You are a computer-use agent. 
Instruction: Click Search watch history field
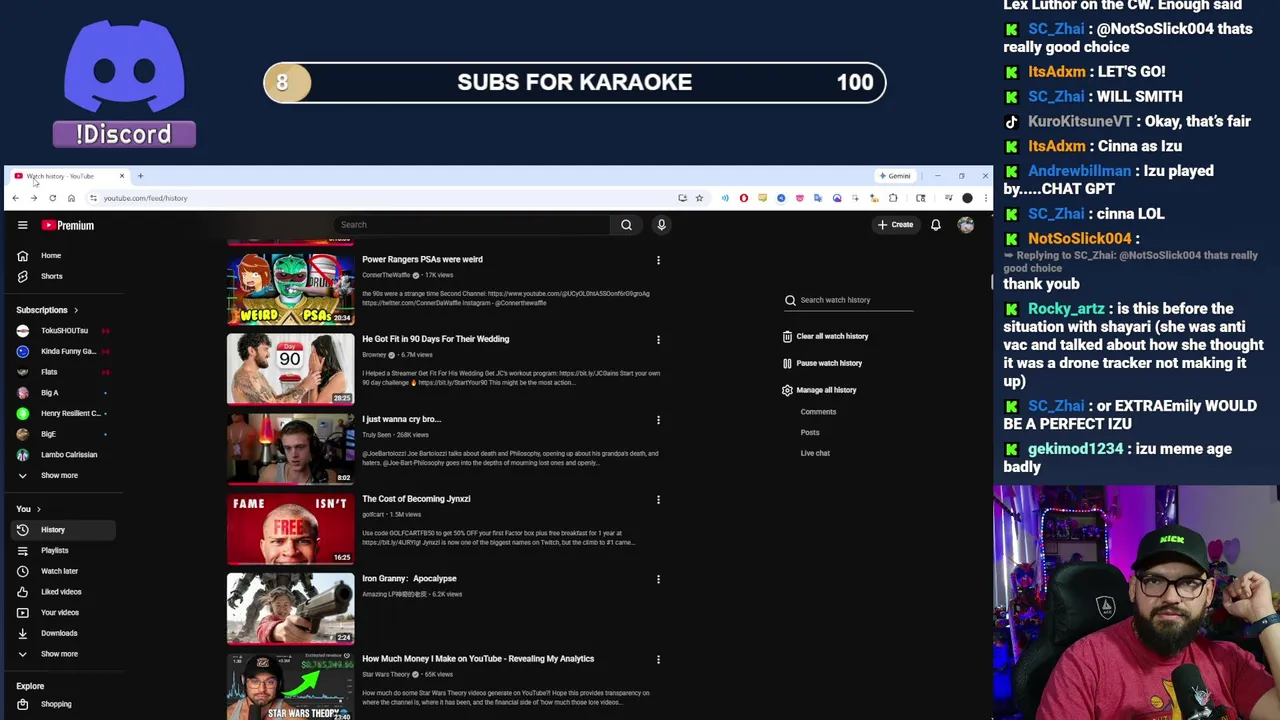click(x=848, y=300)
